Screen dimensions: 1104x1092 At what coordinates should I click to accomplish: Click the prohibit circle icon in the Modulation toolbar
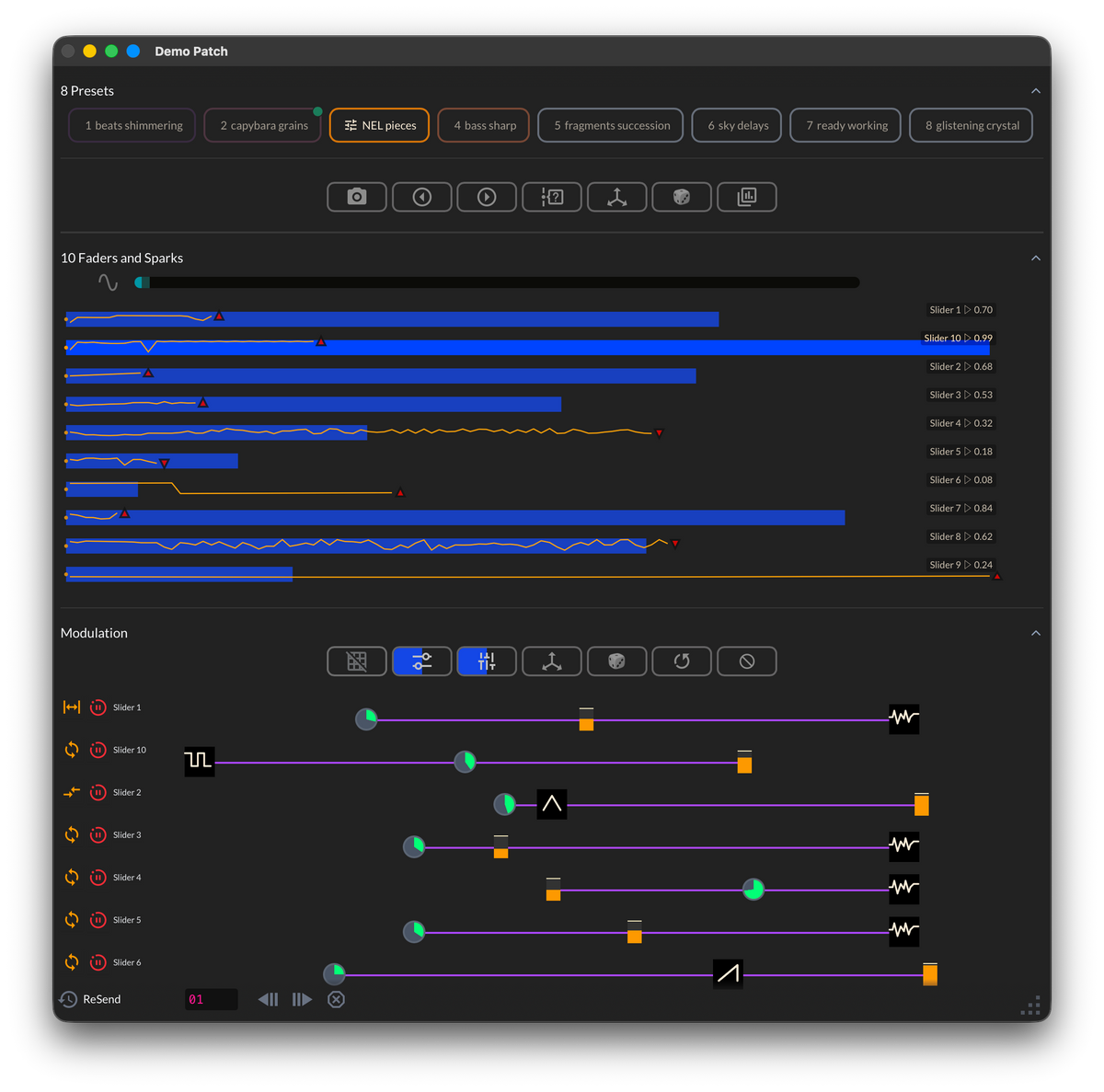[x=747, y=661]
